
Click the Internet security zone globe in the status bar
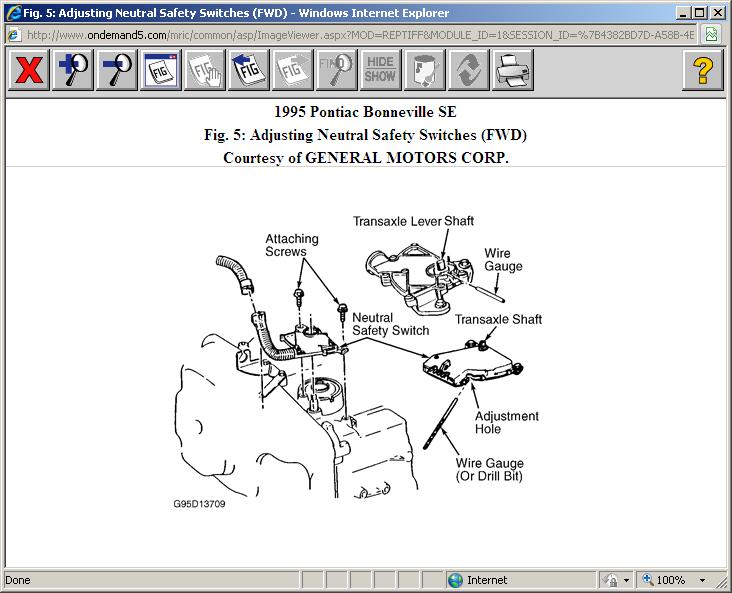455,580
